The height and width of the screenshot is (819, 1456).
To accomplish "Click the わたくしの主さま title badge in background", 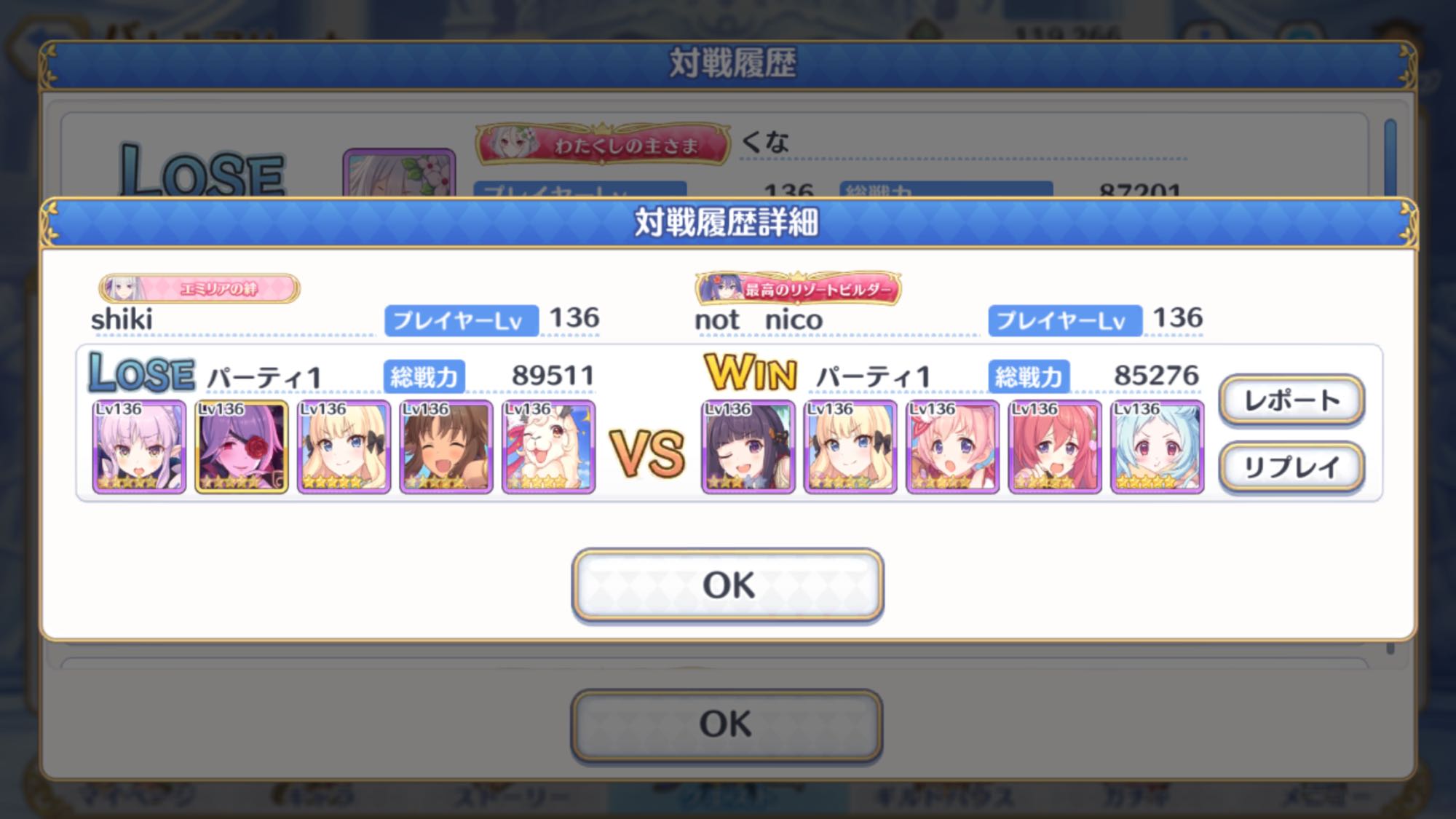I will (603, 144).
